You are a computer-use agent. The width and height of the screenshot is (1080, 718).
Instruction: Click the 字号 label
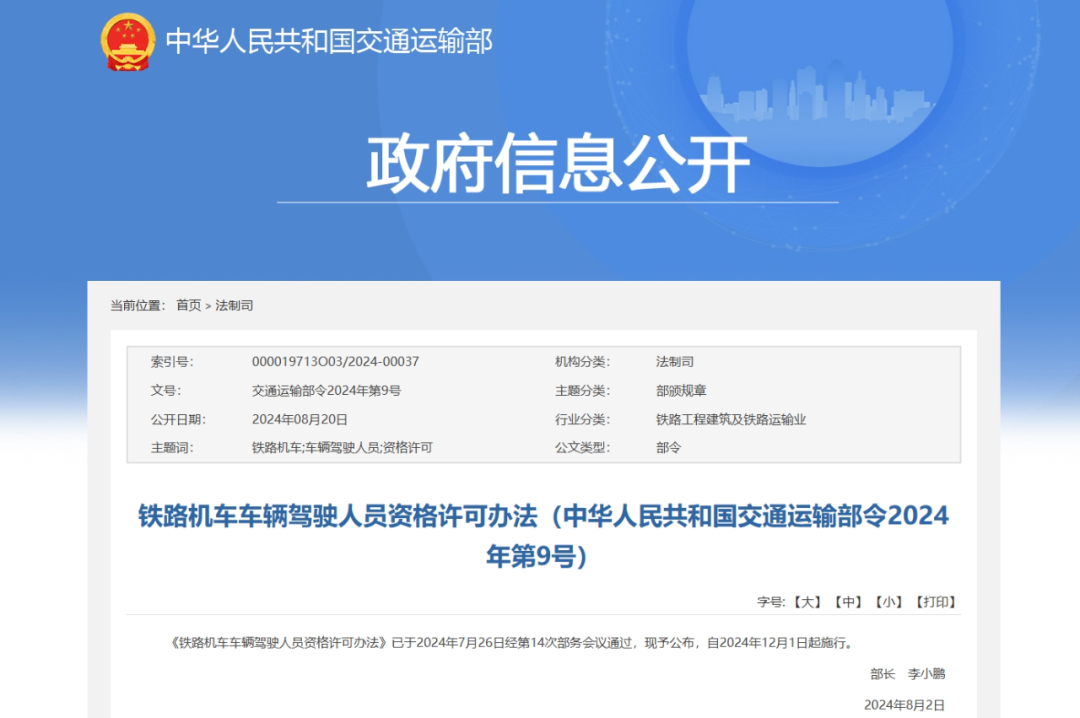pyautogui.click(x=771, y=602)
